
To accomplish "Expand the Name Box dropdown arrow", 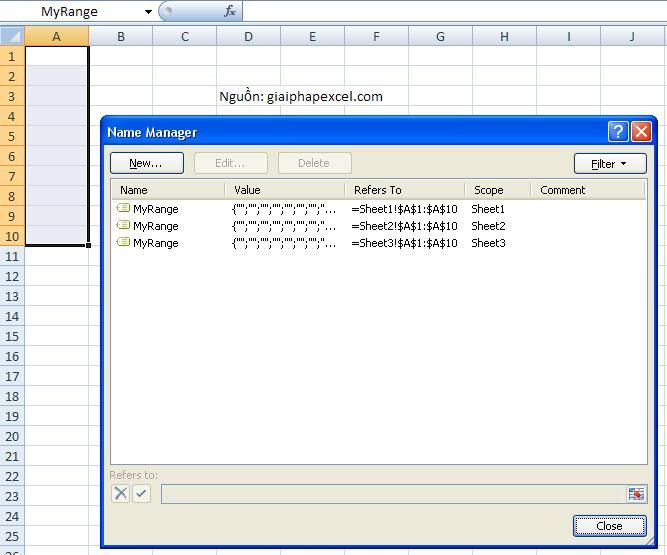I will [148, 12].
